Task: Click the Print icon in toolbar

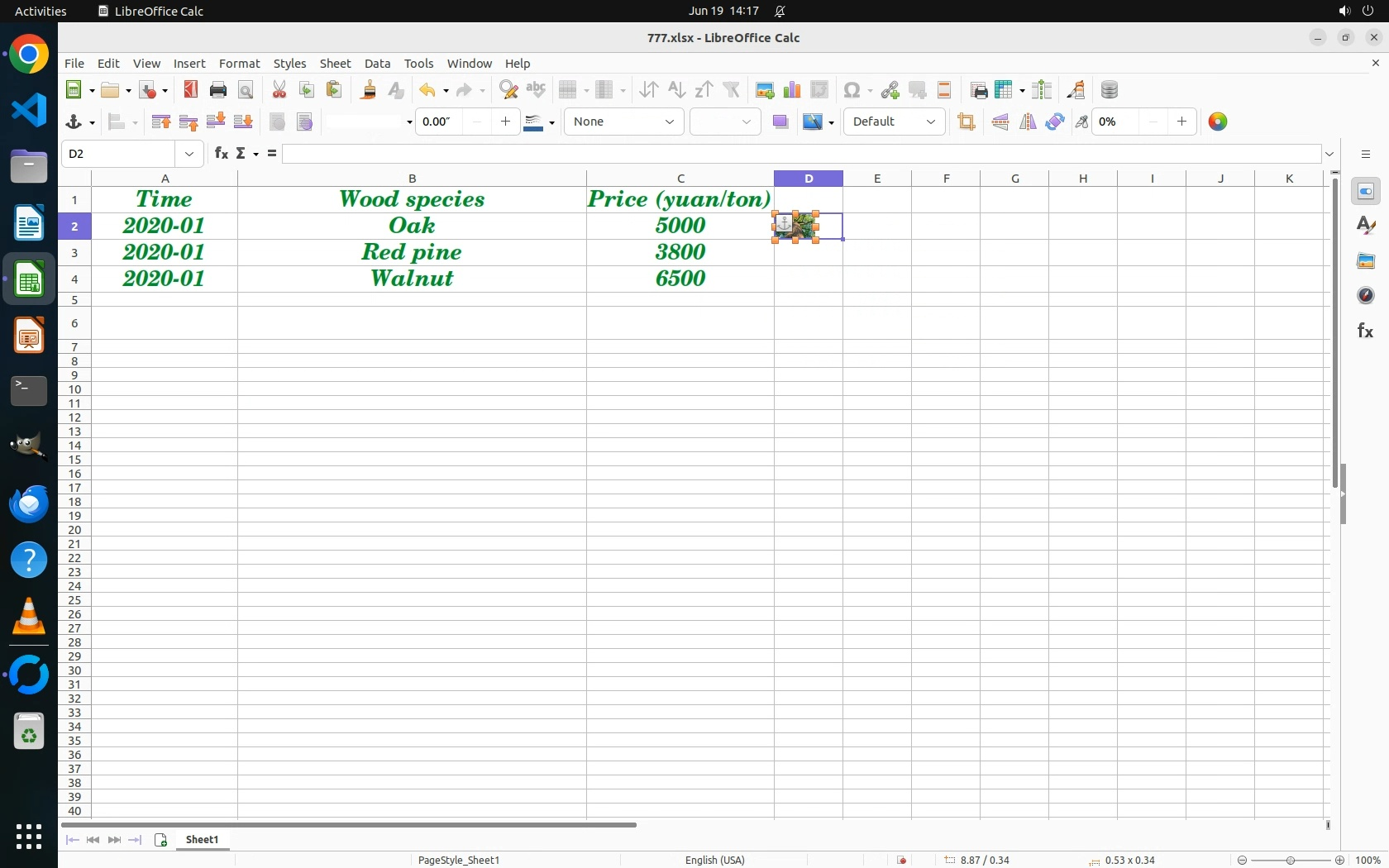Action: [x=218, y=90]
